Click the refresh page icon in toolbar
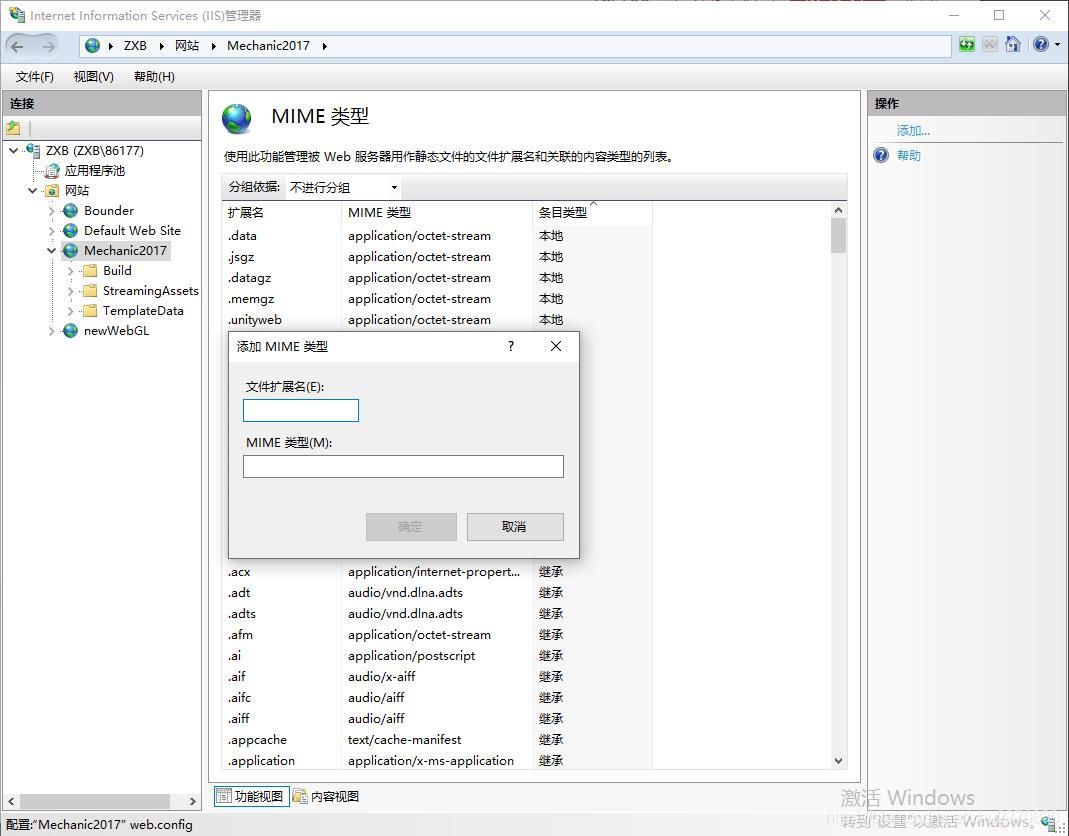 click(967, 45)
